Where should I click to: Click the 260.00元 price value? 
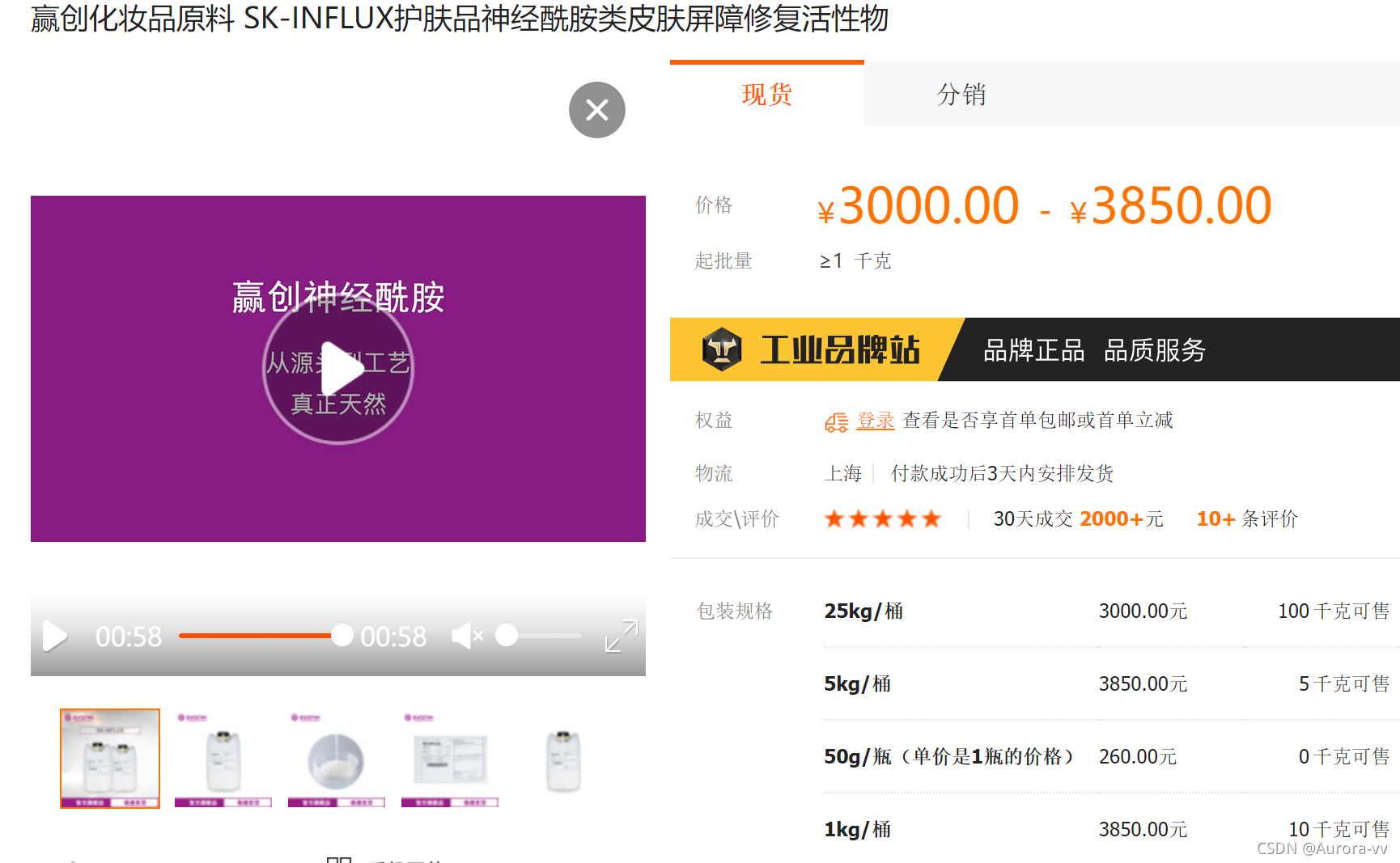[x=1138, y=757]
